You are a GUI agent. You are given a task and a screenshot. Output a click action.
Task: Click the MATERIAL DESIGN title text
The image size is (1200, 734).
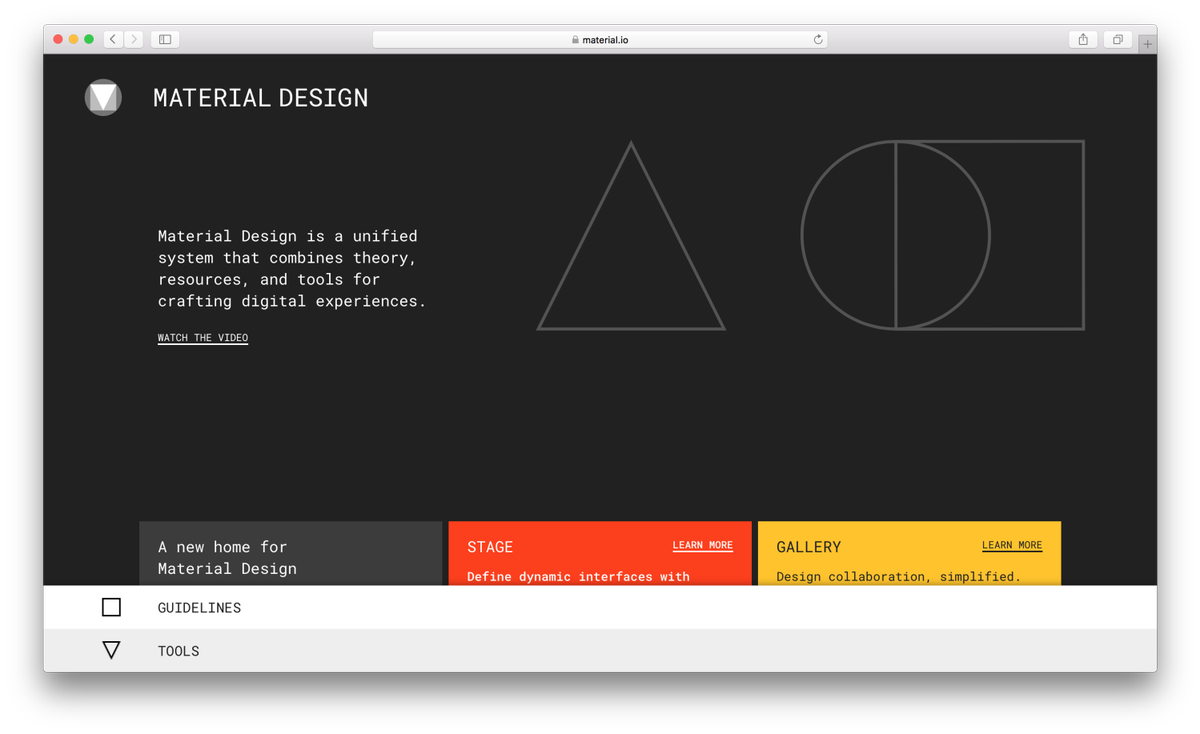click(261, 97)
